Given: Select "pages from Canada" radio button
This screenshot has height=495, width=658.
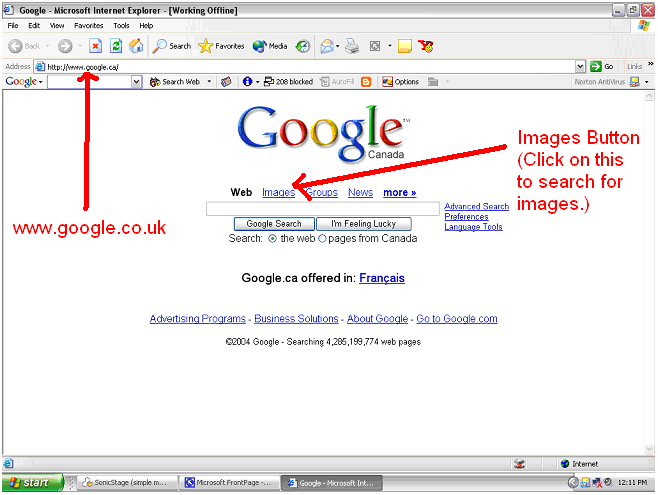Looking at the screenshot, I should click(x=322, y=239).
